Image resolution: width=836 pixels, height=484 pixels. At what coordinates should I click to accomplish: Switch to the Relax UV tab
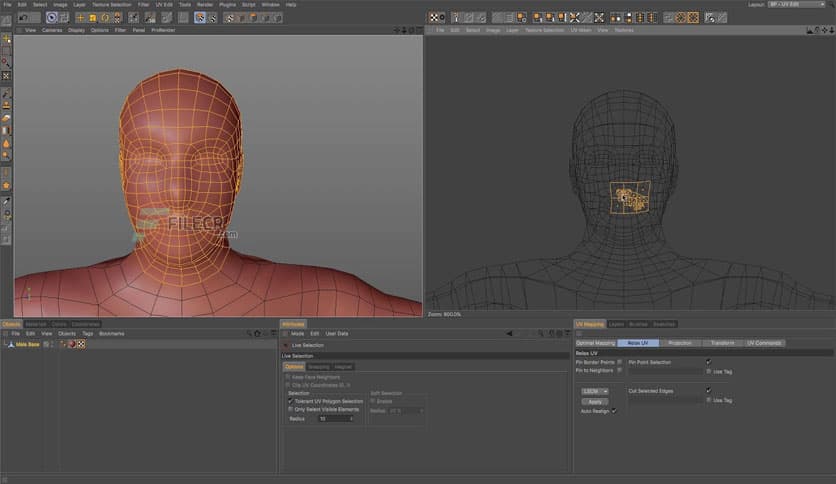click(x=637, y=343)
